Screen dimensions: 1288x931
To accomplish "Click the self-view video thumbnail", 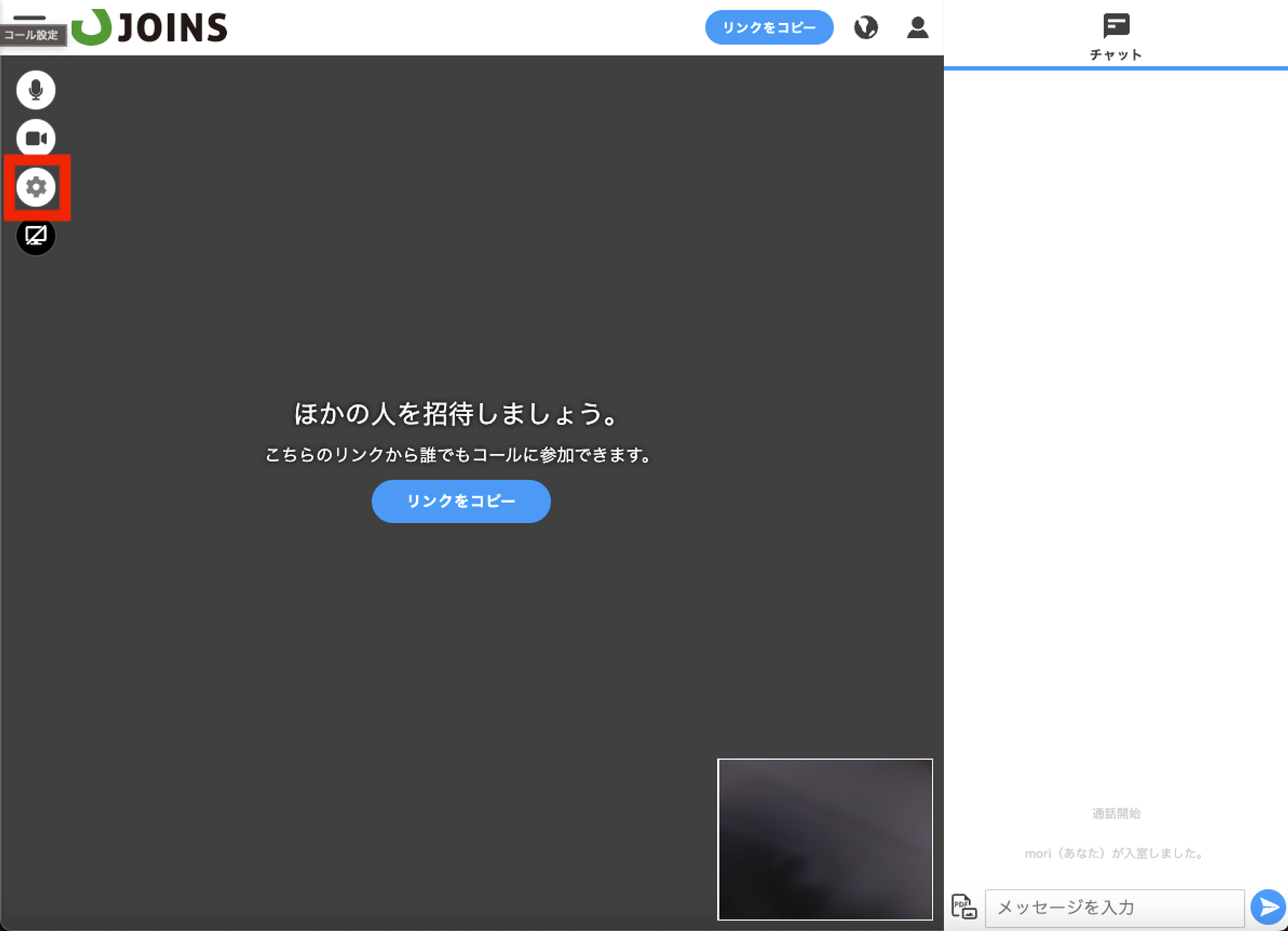I will coord(825,839).
